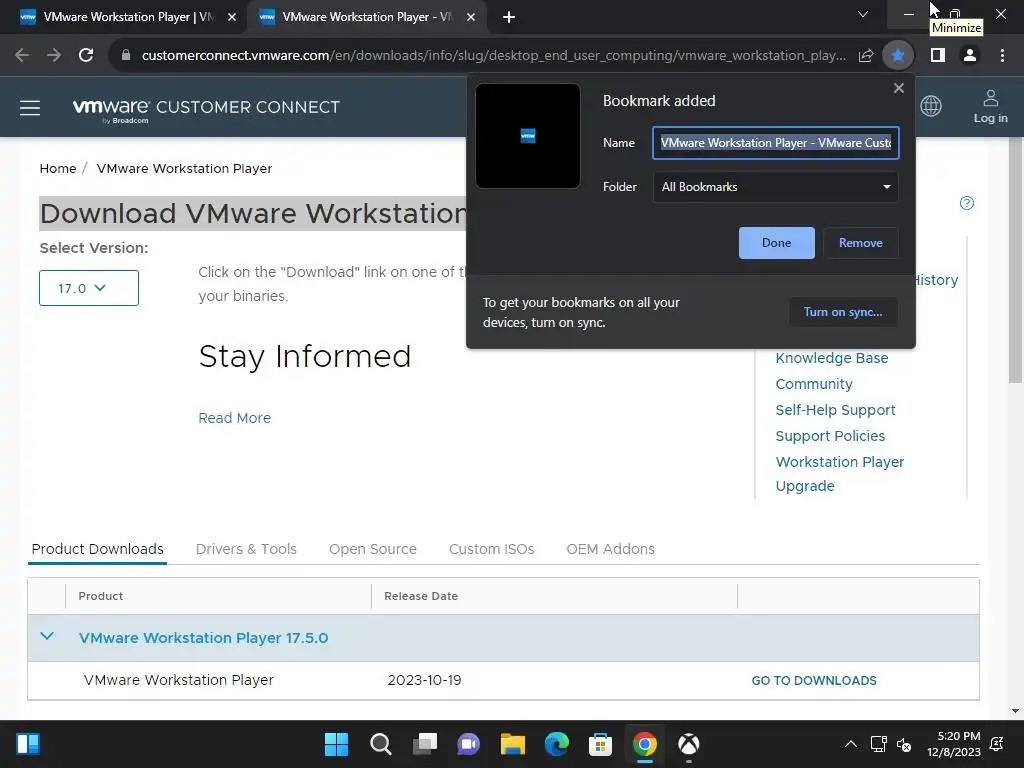Click the VMware Customer Connect logo
The height and width of the screenshot is (768, 1024).
[x=206, y=109]
